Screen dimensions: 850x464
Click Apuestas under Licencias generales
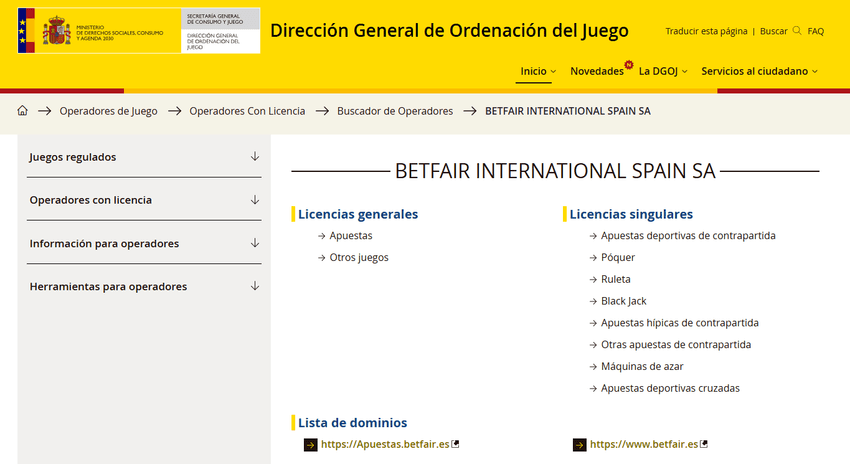coord(351,235)
